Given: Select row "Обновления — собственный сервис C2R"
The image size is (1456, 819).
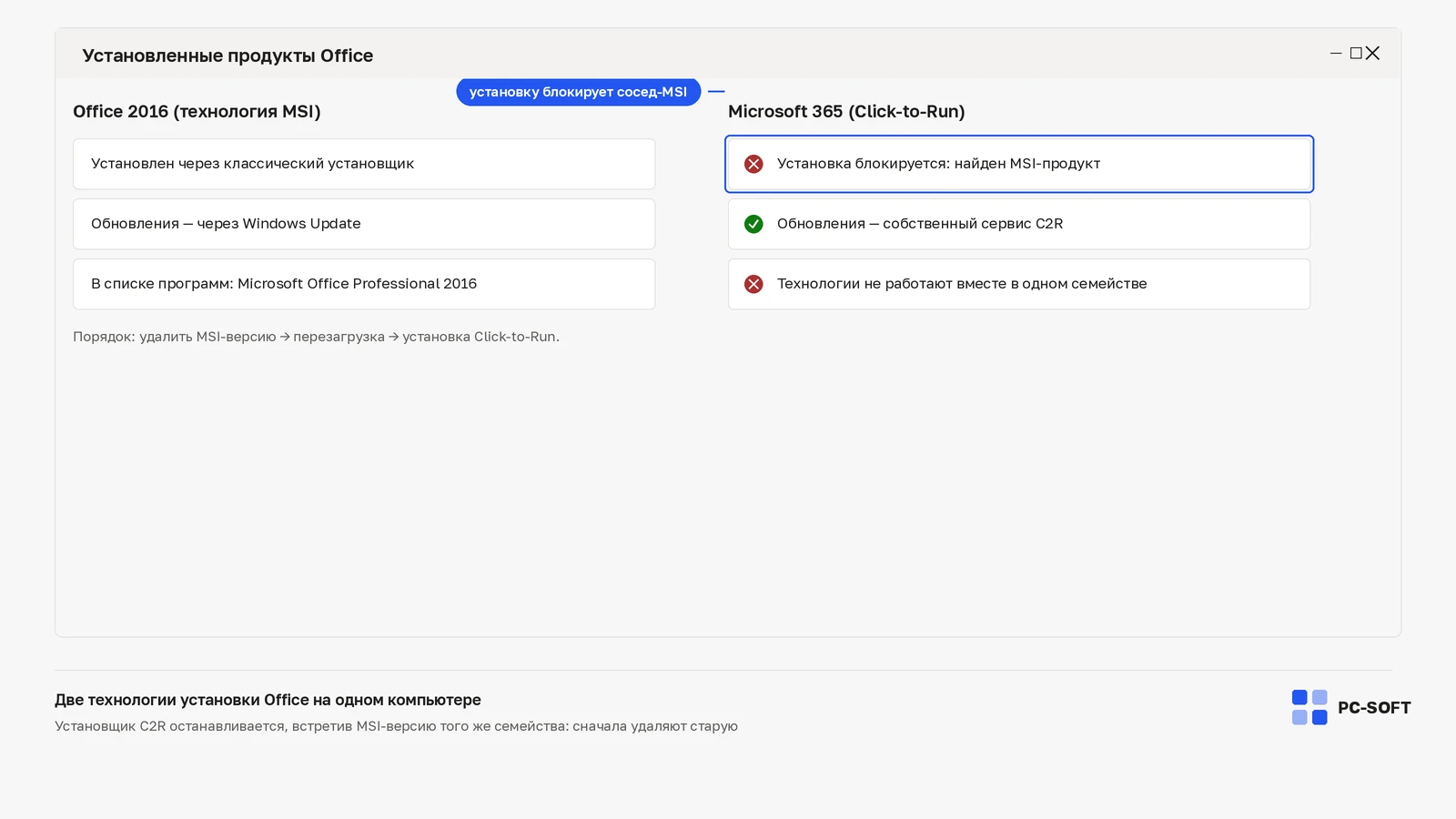Looking at the screenshot, I should [1019, 224].
